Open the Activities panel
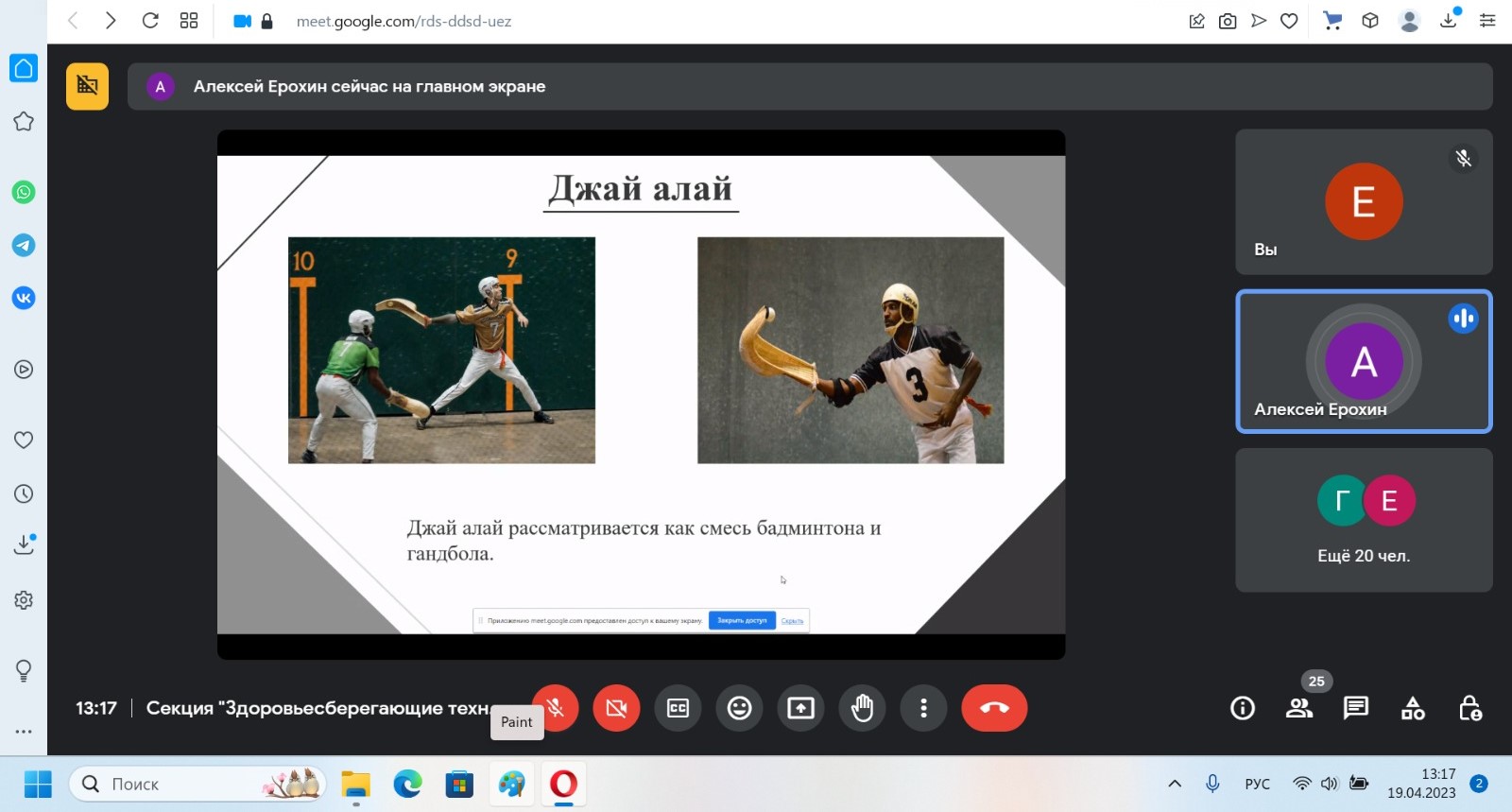This screenshot has width=1512, height=812. 1413,708
